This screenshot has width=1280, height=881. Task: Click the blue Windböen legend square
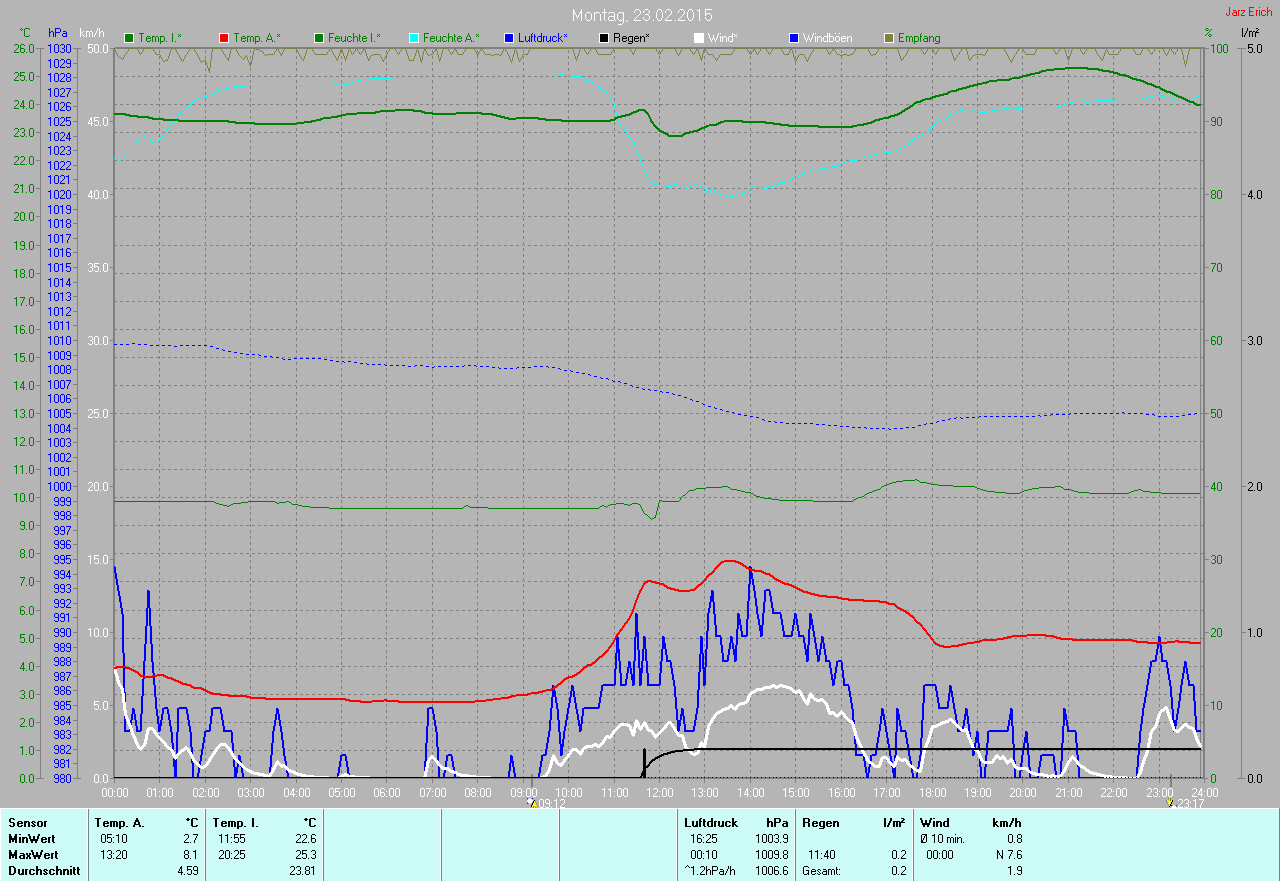click(794, 38)
